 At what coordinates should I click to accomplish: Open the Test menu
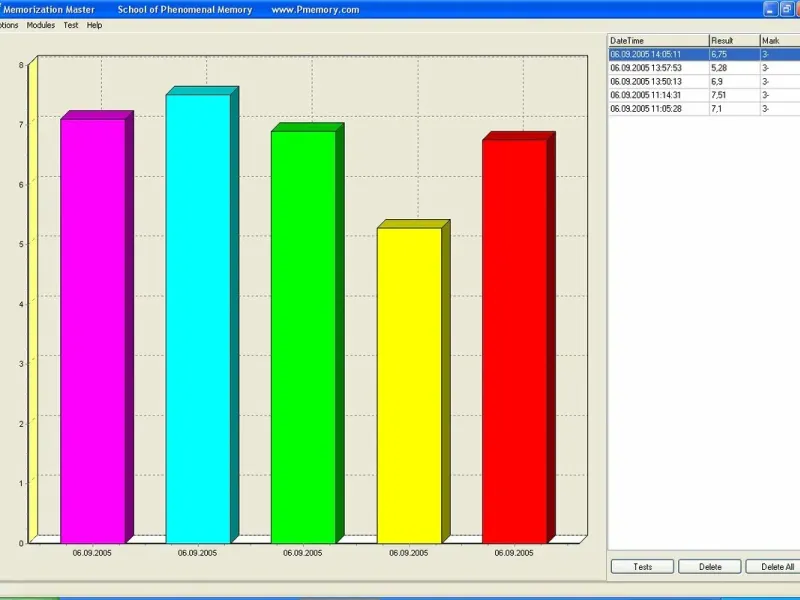[x=70, y=25]
